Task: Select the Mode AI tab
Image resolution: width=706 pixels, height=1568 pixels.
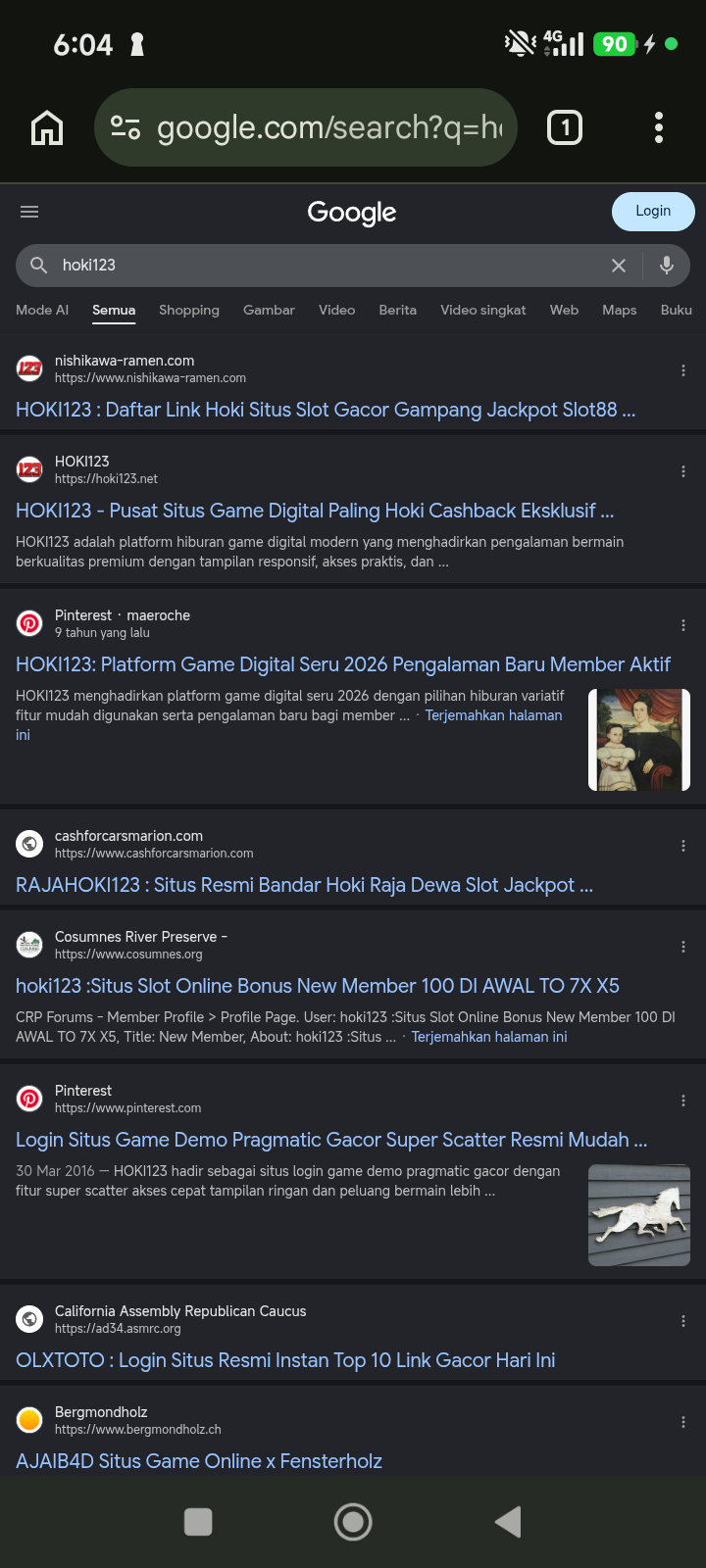Action: 42,310
